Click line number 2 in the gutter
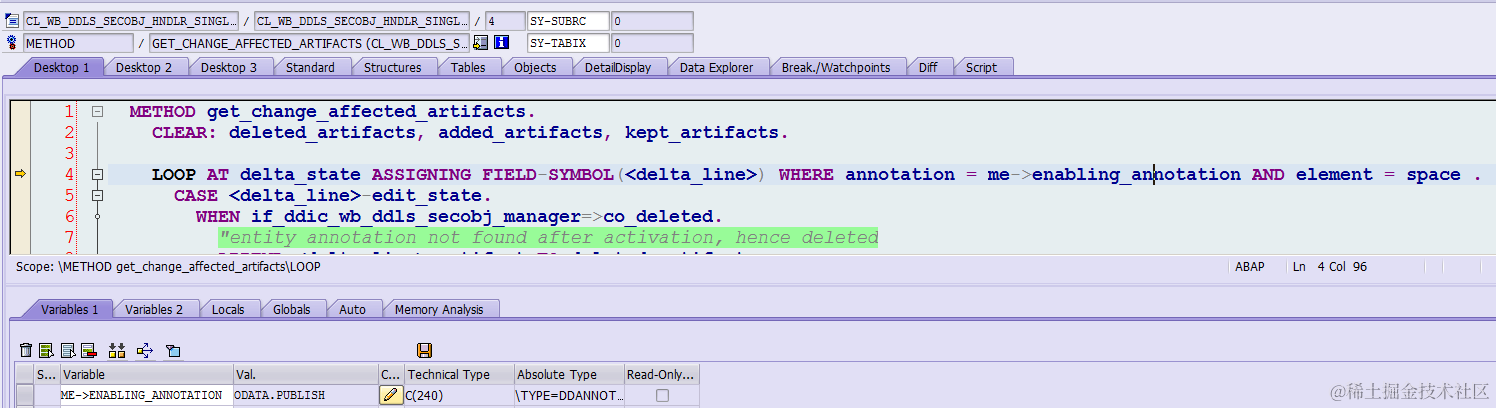1496x408 pixels. (x=69, y=133)
